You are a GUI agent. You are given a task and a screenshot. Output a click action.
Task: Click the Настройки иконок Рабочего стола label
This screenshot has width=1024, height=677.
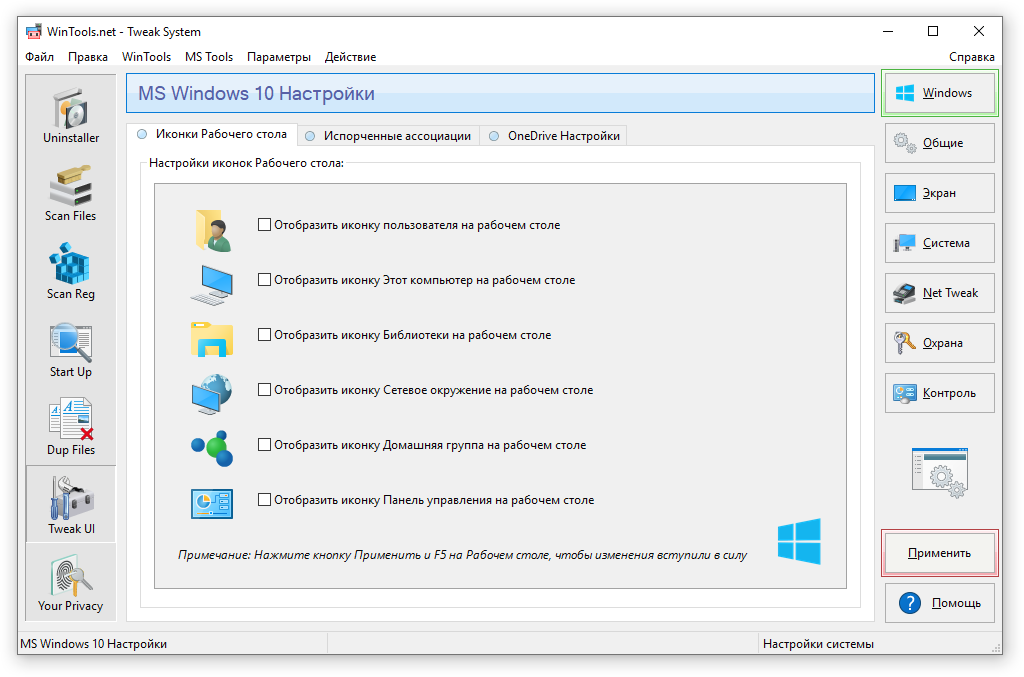pos(246,163)
